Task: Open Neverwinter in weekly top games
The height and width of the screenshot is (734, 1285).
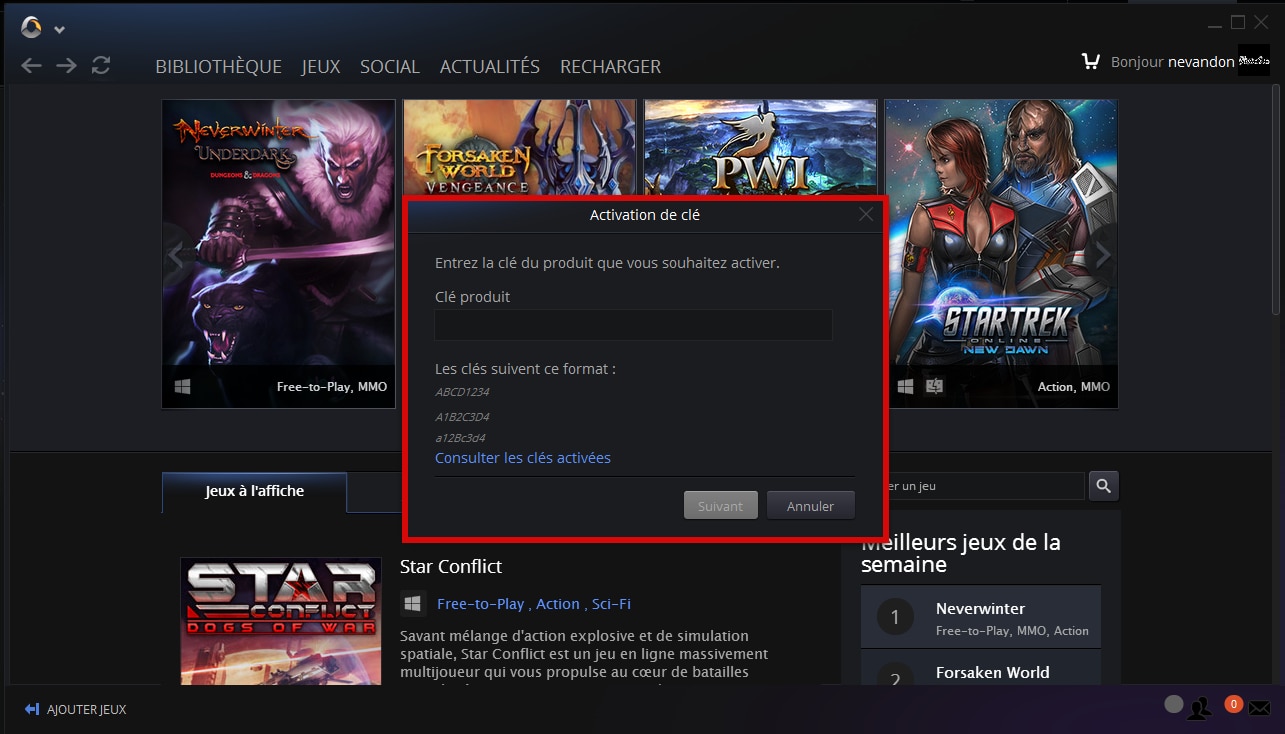Action: [981, 617]
